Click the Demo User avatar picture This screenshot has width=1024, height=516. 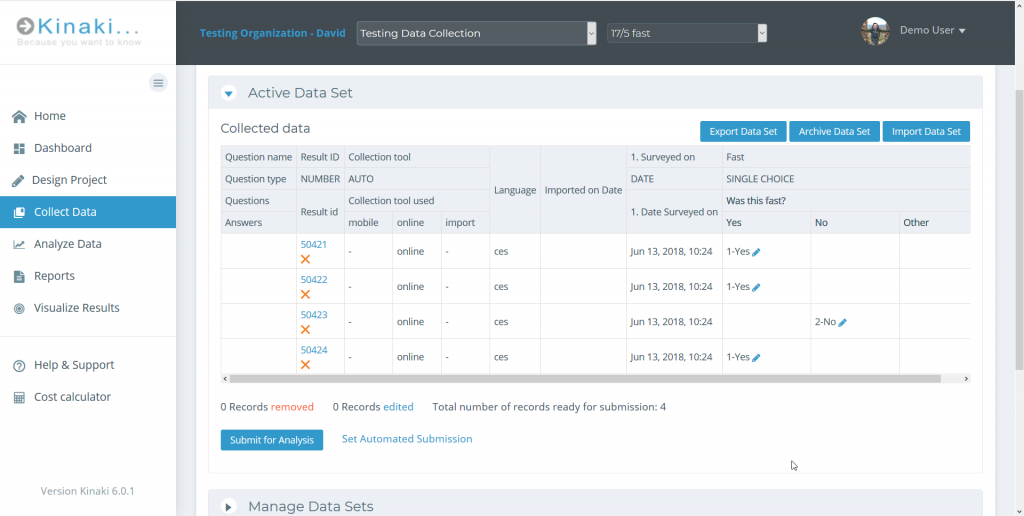[x=875, y=31]
